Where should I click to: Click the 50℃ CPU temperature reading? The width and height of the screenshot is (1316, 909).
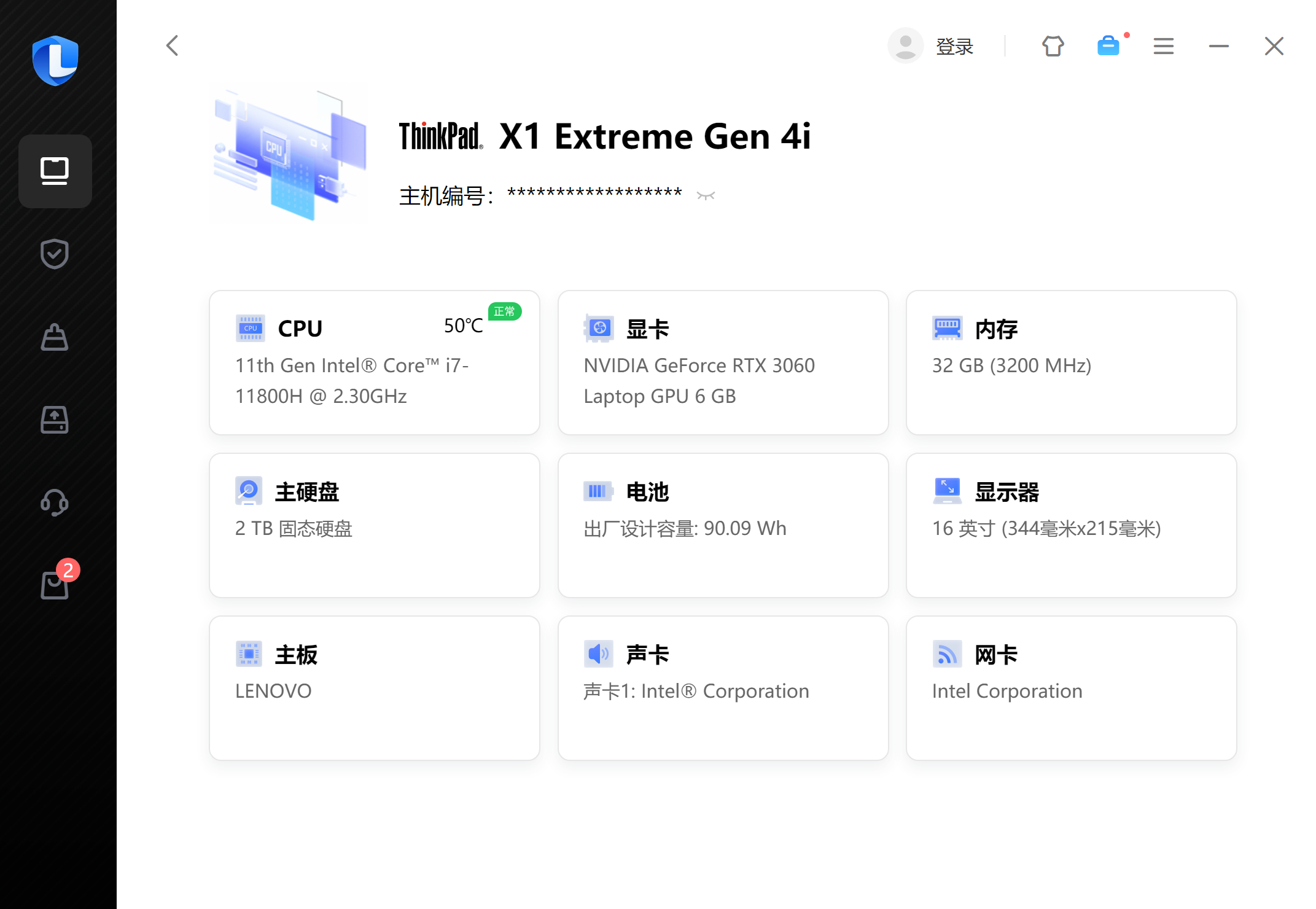(463, 326)
